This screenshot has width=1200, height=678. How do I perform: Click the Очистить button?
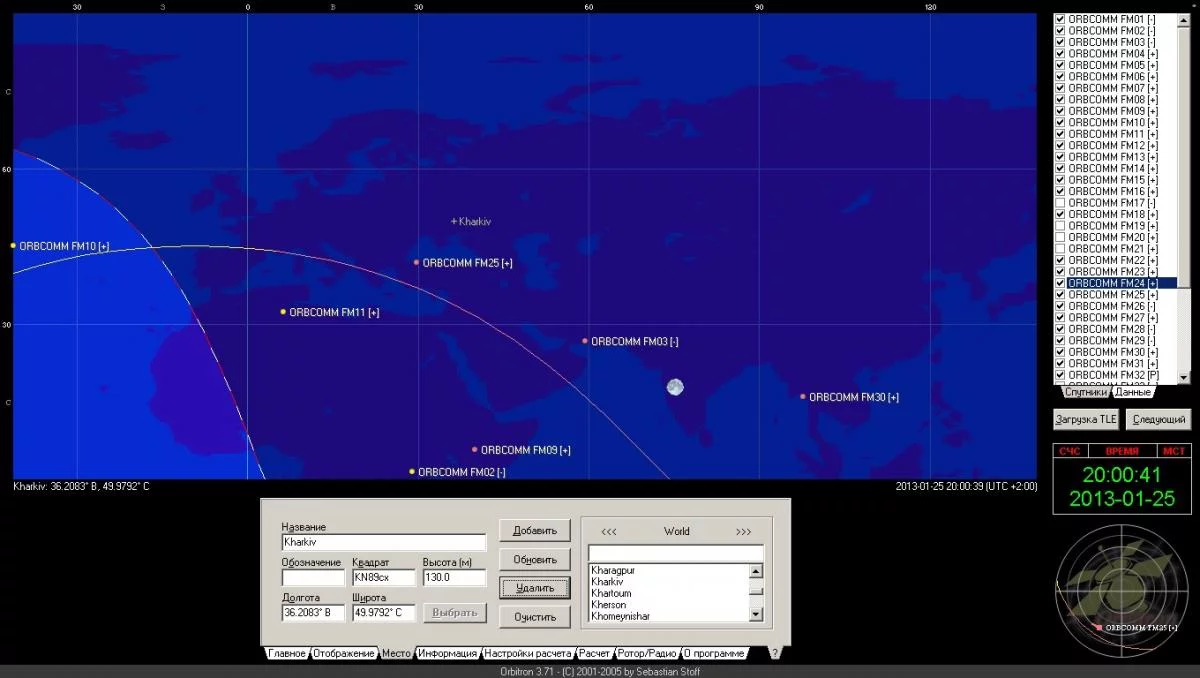[x=535, y=617]
